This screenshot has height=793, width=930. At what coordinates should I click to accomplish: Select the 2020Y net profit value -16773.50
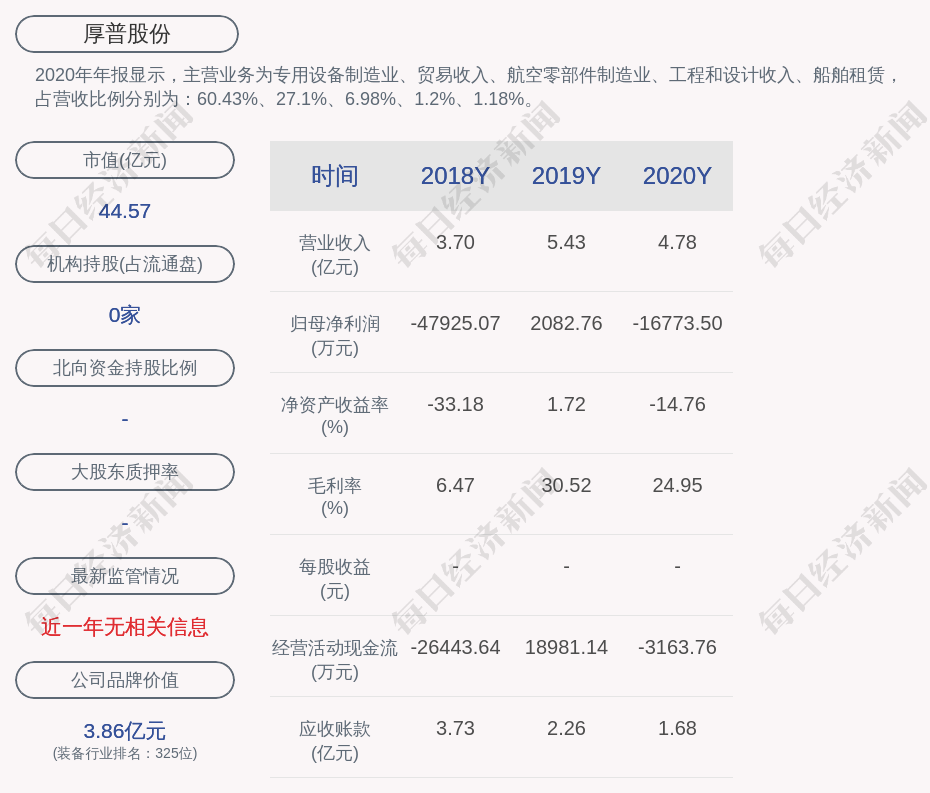point(677,324)
